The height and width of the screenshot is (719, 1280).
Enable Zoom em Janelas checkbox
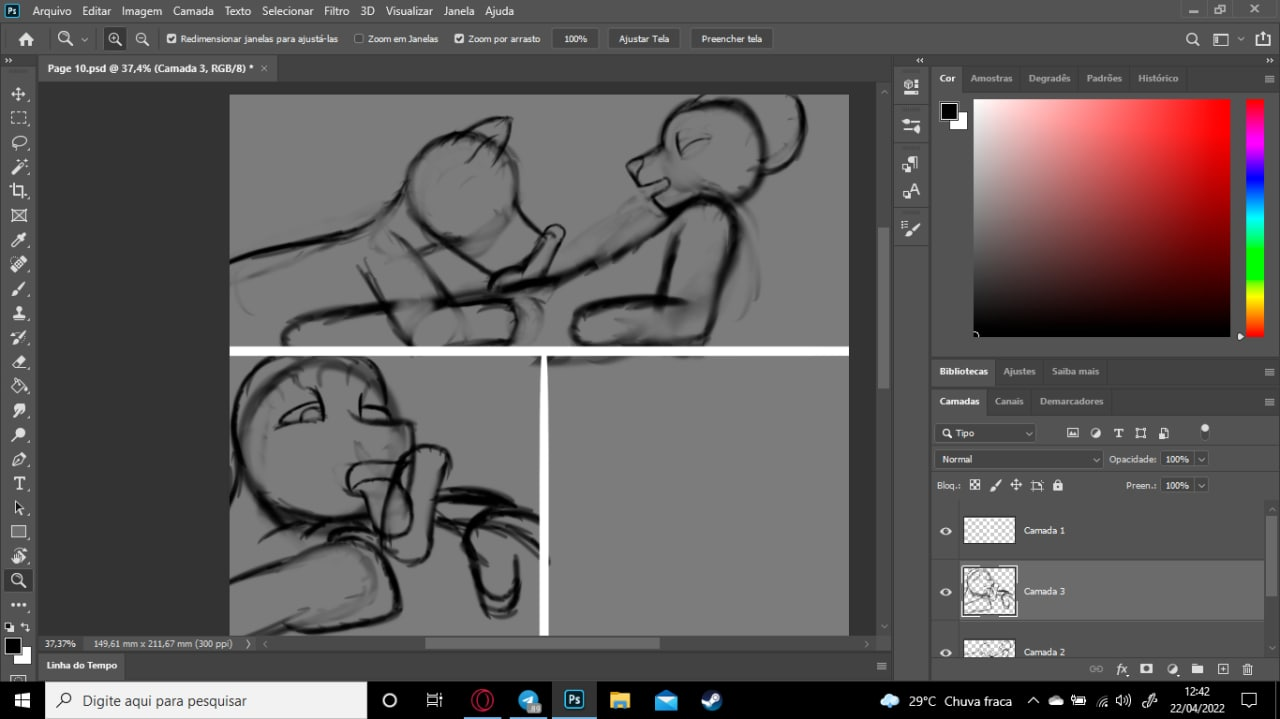[359, 39]
